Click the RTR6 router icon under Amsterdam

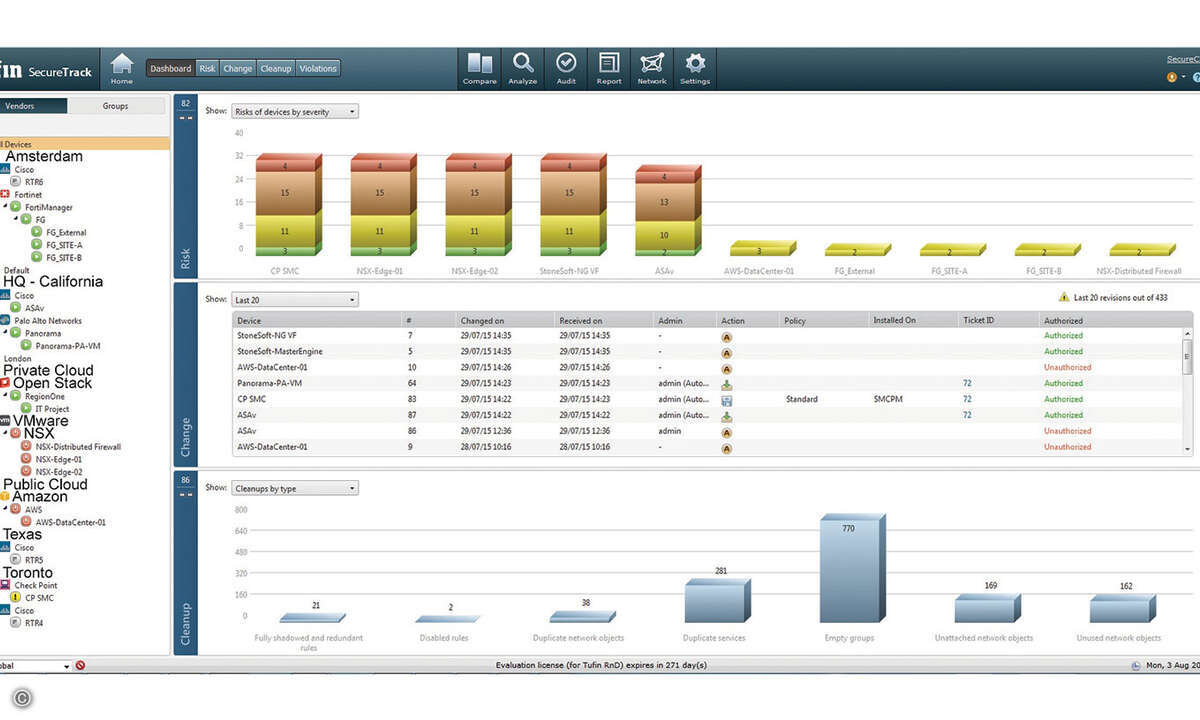[x=16, y=182]
